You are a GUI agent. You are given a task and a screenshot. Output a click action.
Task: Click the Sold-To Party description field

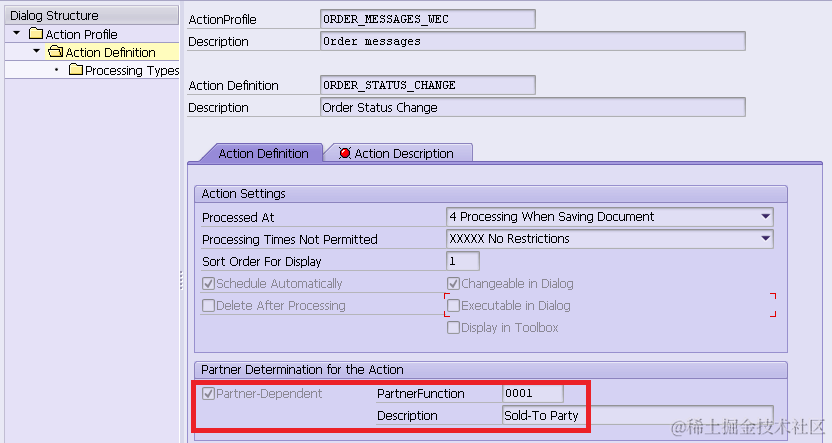tap(638, 415)
